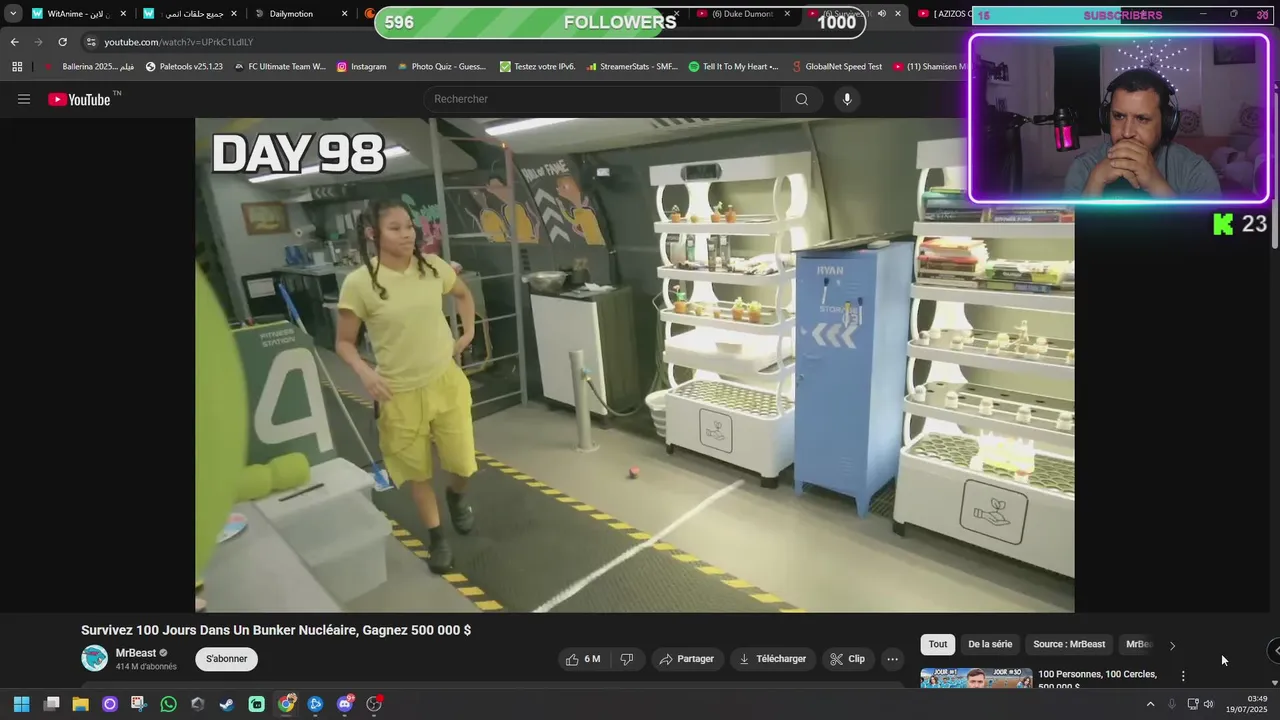Viewport: 1280px width, 720px height.
Task: Open the Photo Quiz bookmark
Action: tap(441, 66)
